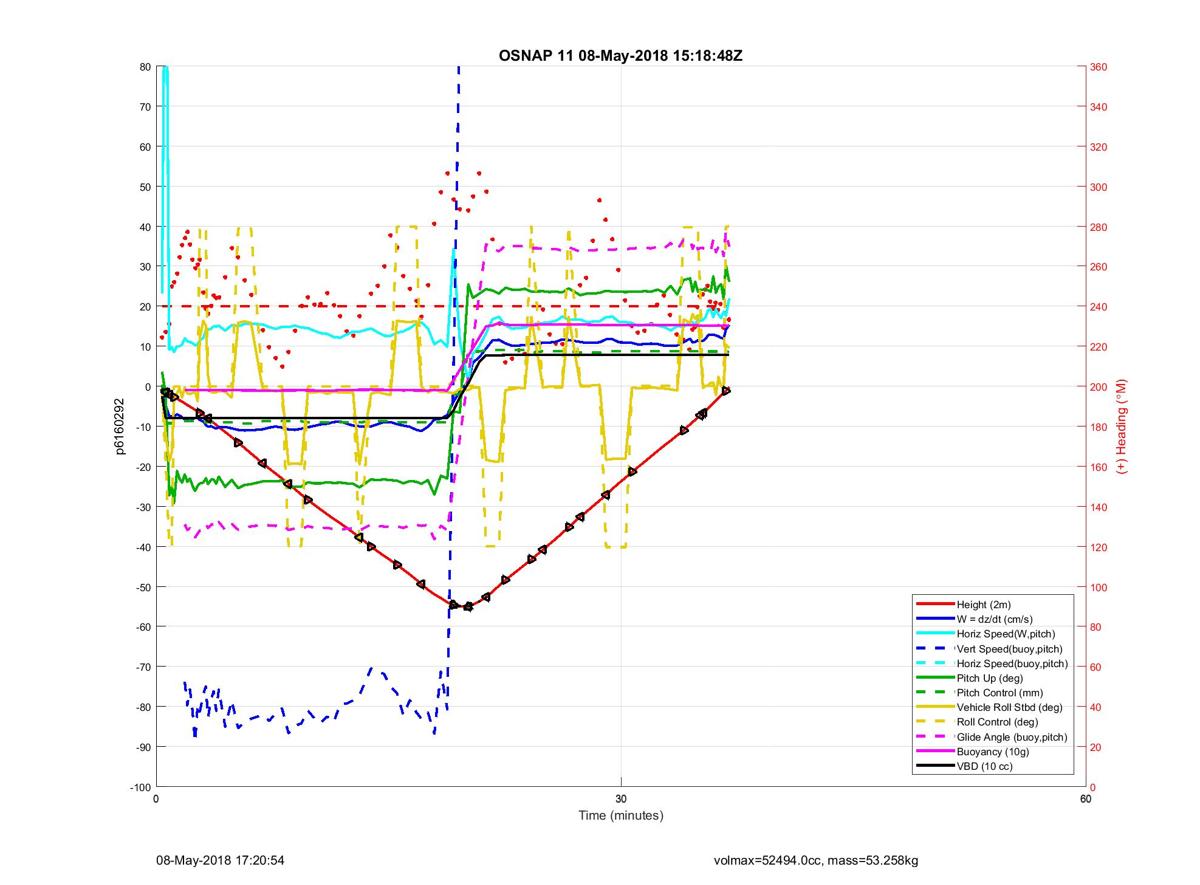Select the p6160292 vertical axis label
1200x885 pixels.
(x=119, y=427)
